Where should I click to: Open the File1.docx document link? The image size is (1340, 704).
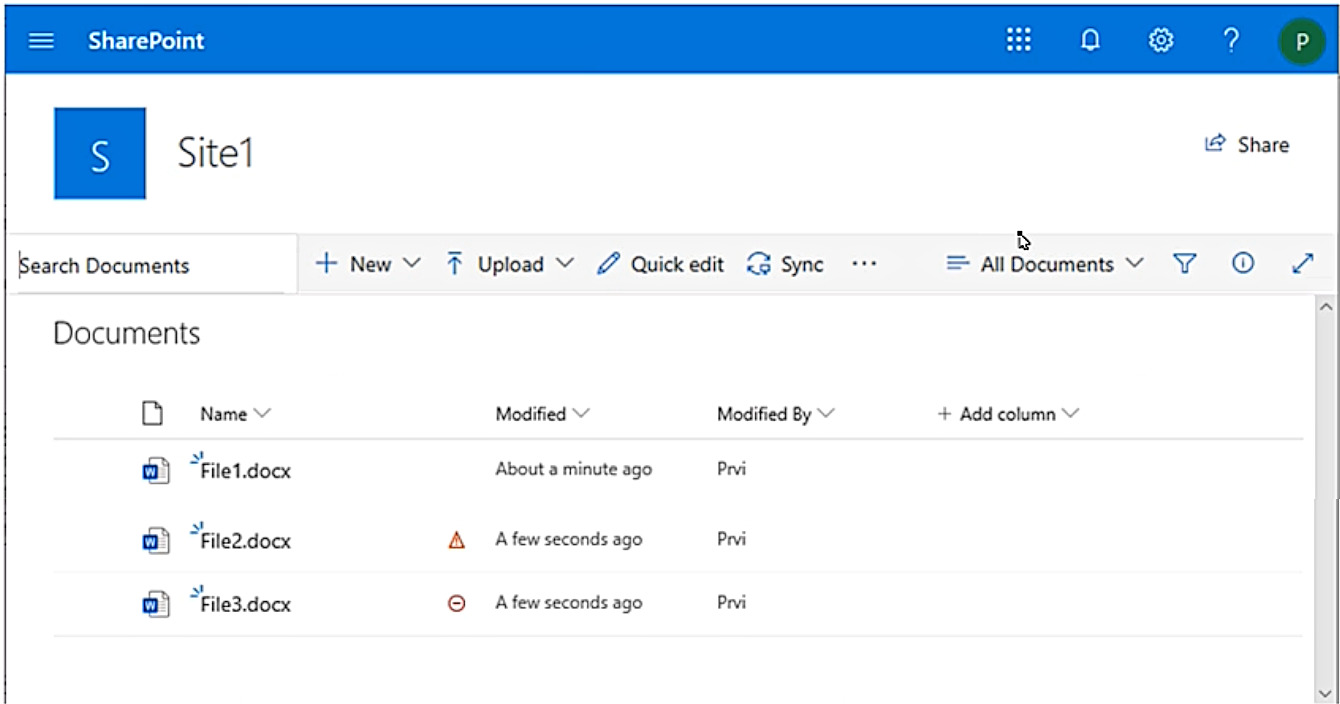click(245, 470)
